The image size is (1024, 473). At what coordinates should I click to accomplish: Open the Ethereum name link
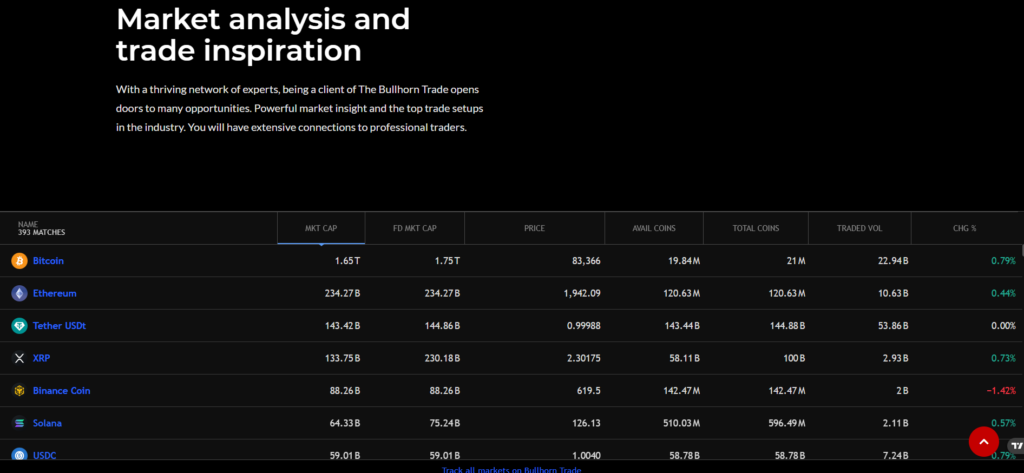pos(54,294)
